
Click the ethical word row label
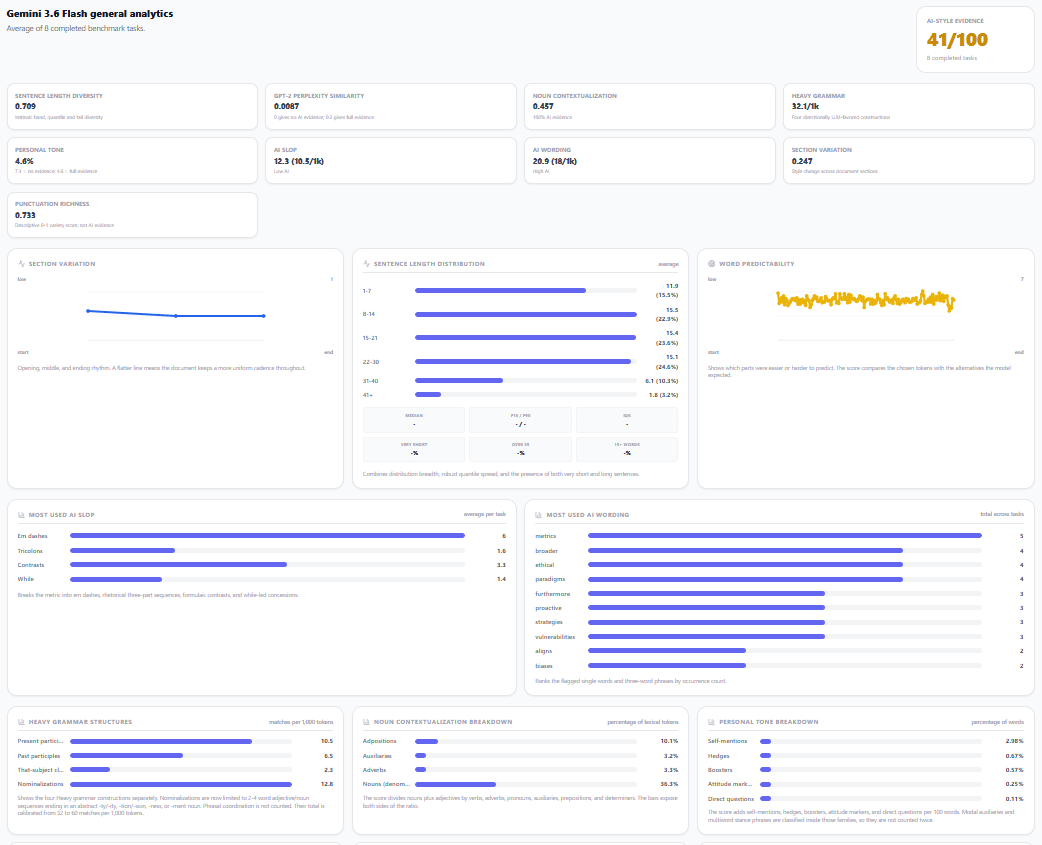point(544,565)
